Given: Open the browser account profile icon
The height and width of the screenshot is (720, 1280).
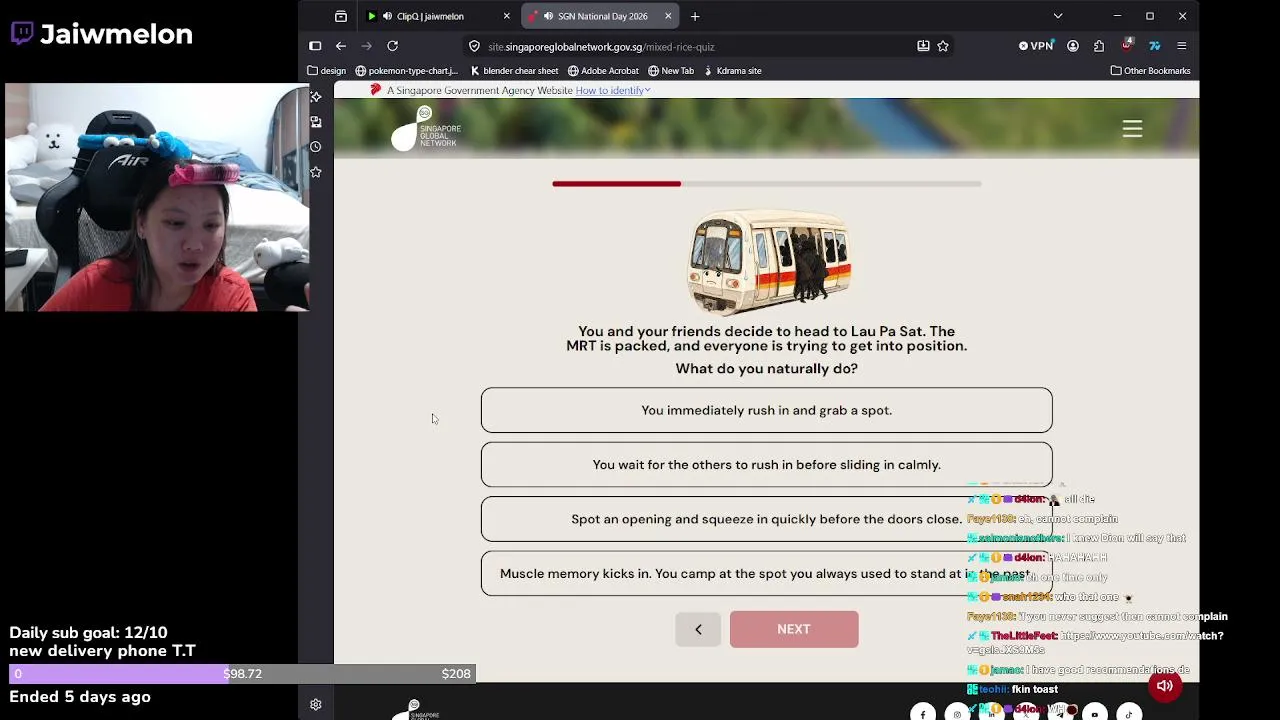Looking at the screenshot, I should click(x=1073, y=46).
